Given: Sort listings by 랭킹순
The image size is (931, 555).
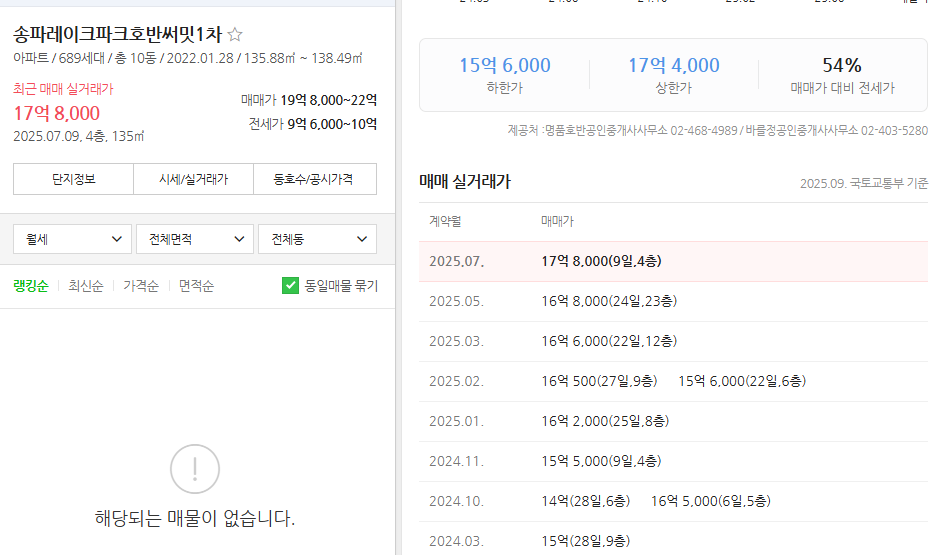Looking at the screenshot, I should tap(31, 286).
